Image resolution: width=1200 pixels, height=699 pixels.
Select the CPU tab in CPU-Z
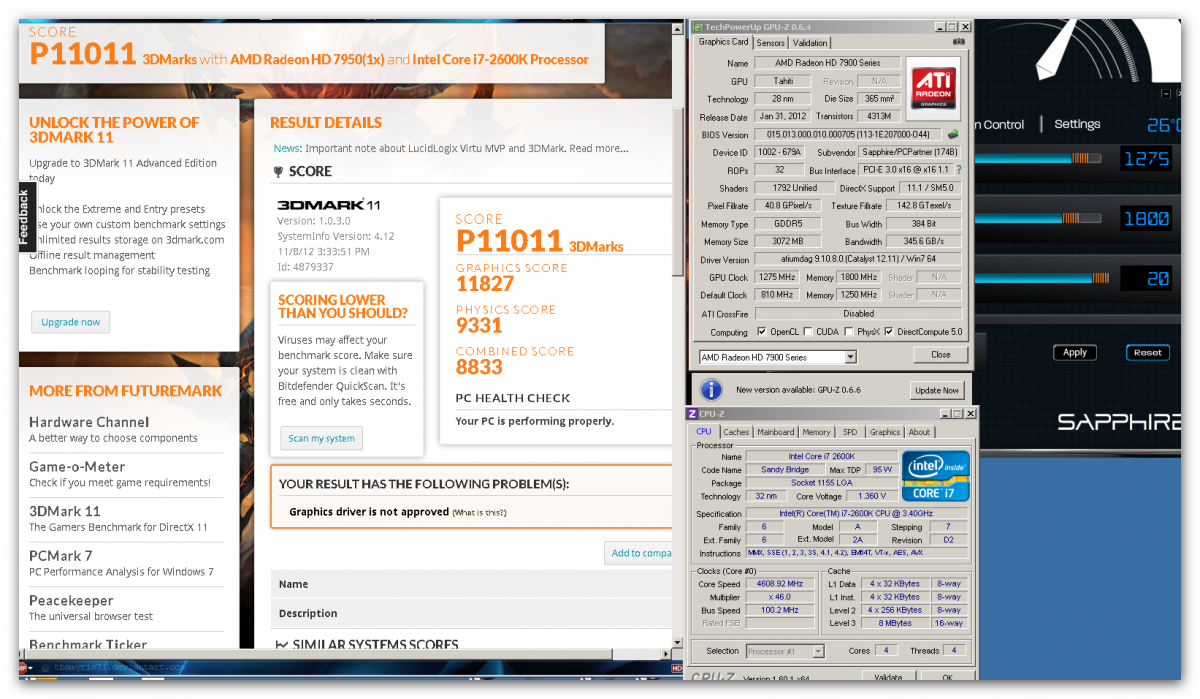click(x=703, y=431)
